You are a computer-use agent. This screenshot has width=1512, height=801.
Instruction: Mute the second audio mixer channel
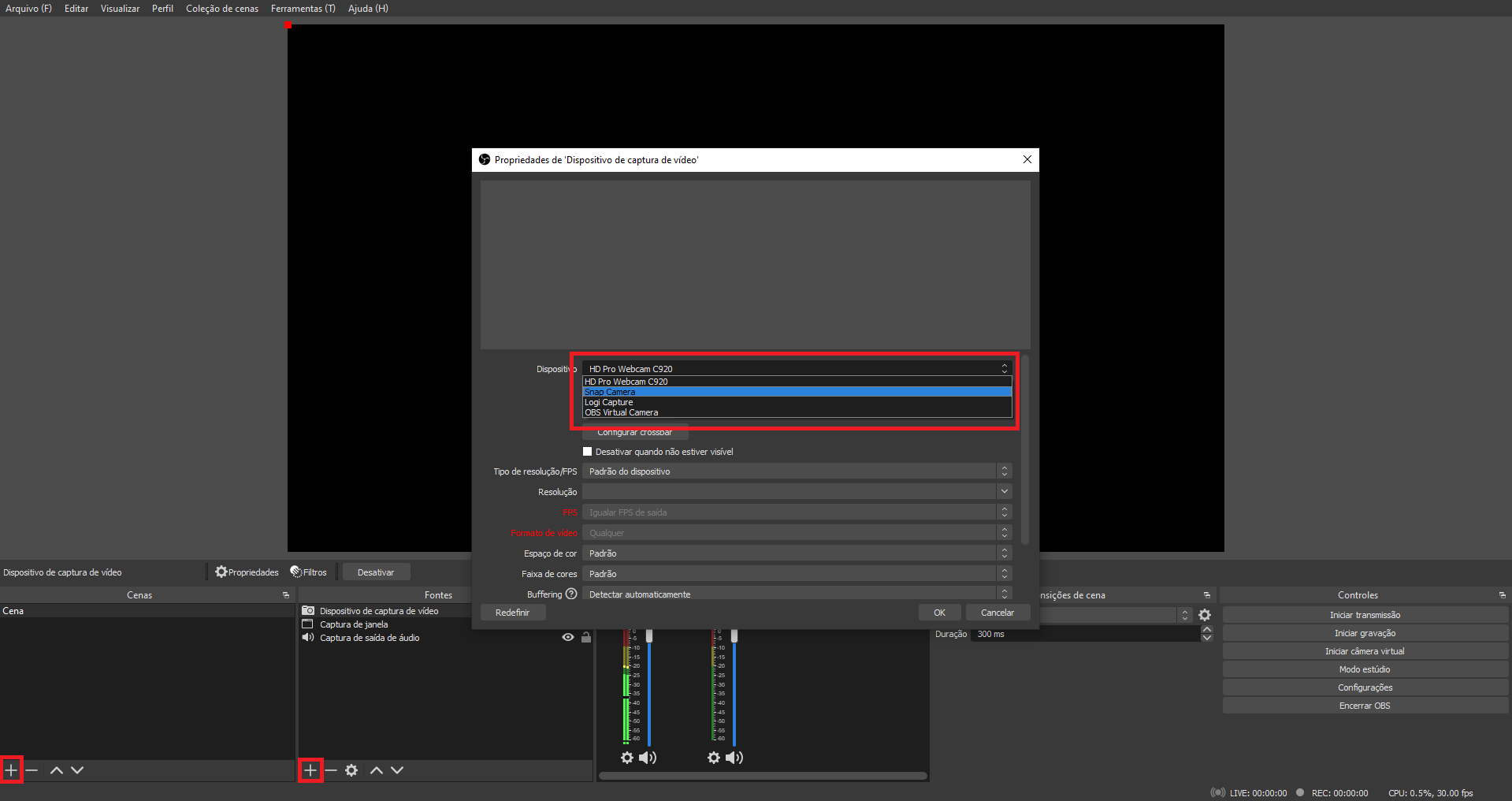coord(734,758)
